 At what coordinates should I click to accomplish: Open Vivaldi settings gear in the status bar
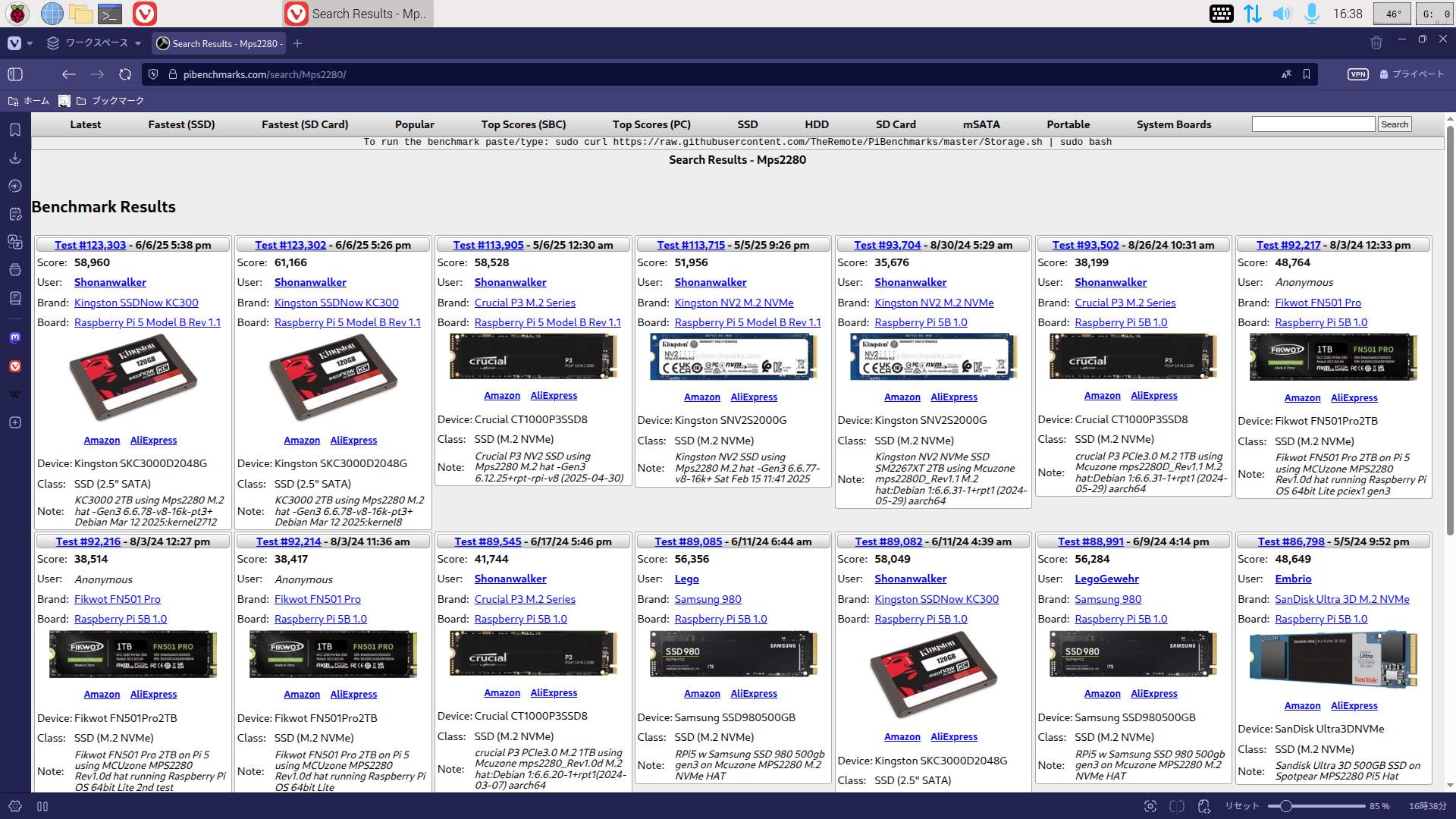(14, 806)
